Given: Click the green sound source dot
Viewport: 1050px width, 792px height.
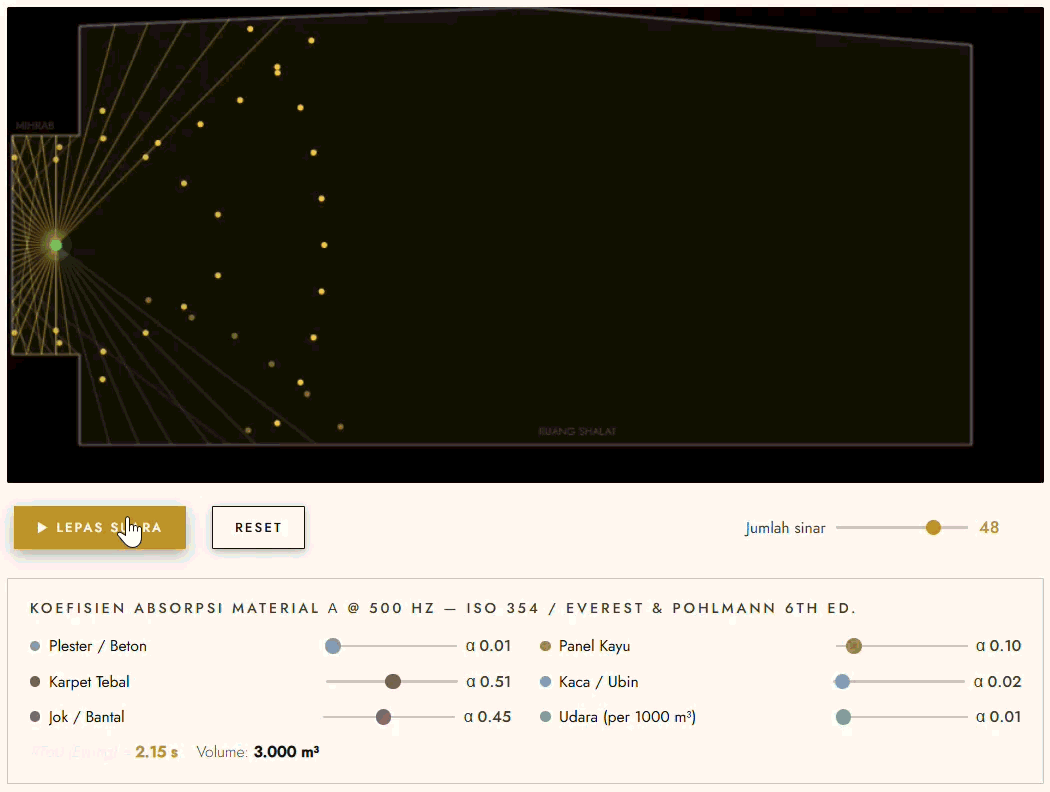Looking at the screenshot, I should click(56, 245).
